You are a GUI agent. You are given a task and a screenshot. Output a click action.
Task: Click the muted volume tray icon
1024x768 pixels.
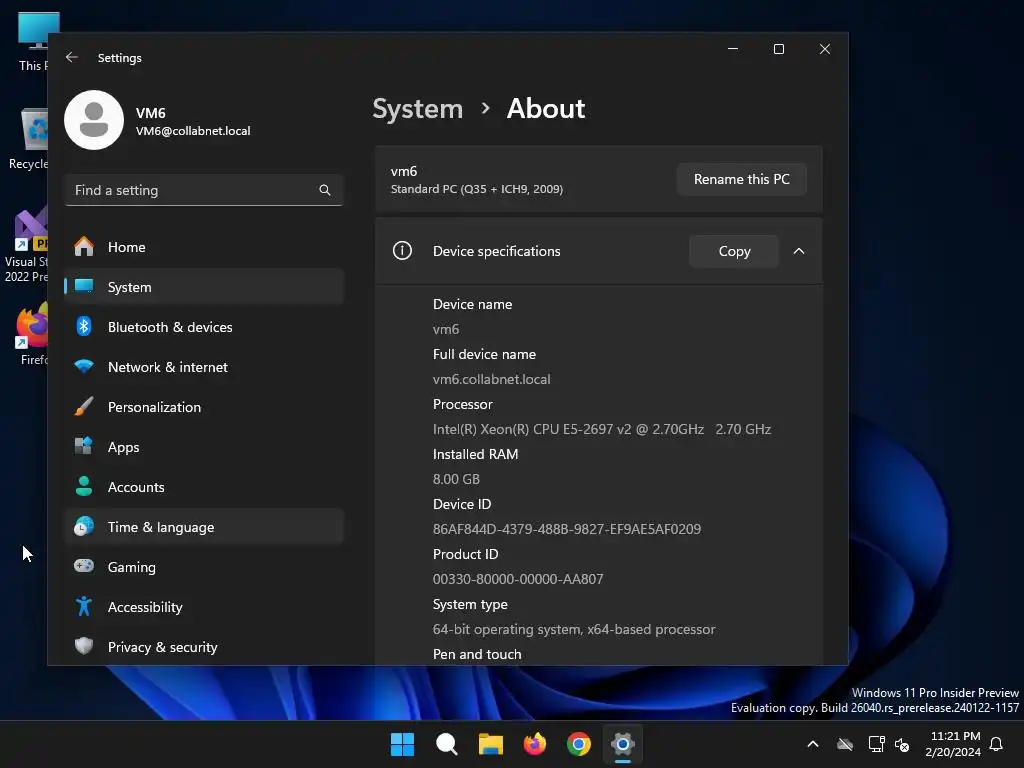[902, 744]
